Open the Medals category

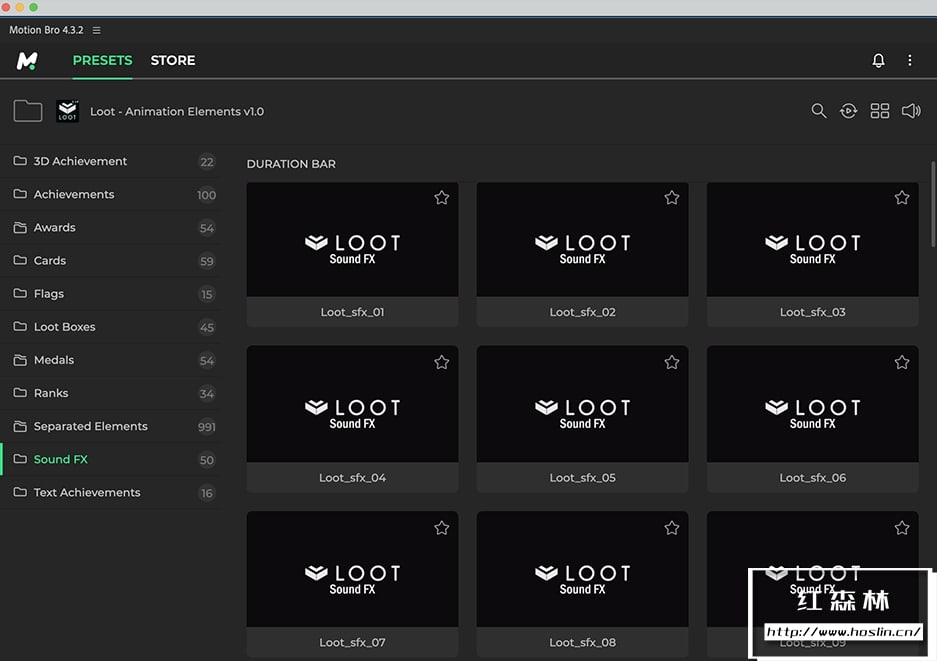click(x=111, y=360)
